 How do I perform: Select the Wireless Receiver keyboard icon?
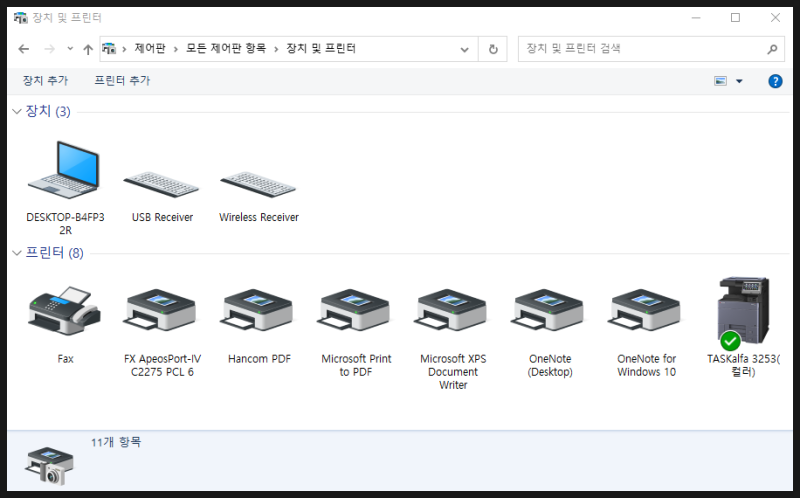click(258, 184)
